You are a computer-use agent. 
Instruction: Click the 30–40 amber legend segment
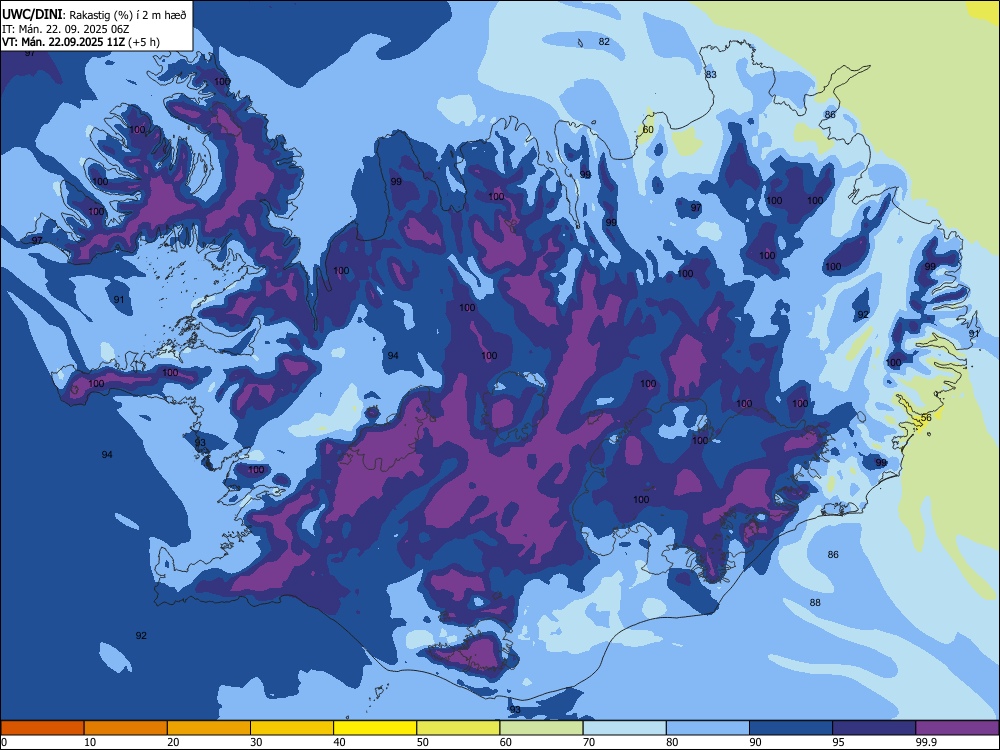pyautogui.click(x=292, y=728)
